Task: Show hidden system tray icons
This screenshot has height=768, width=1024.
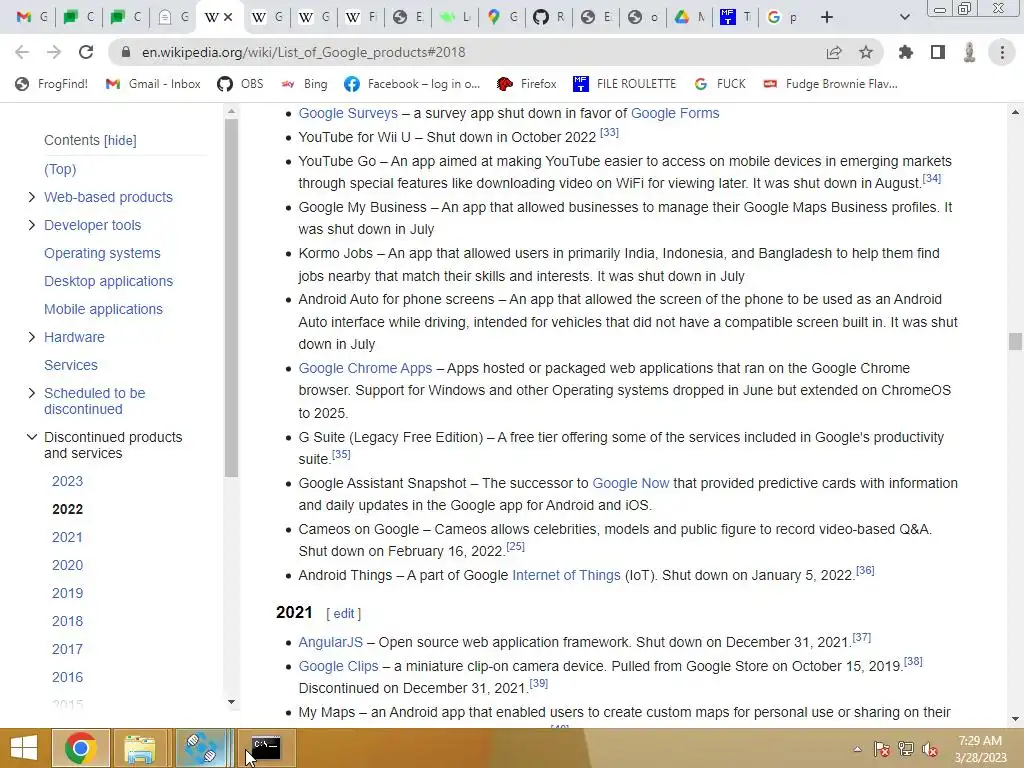Action: coord(857,750)
